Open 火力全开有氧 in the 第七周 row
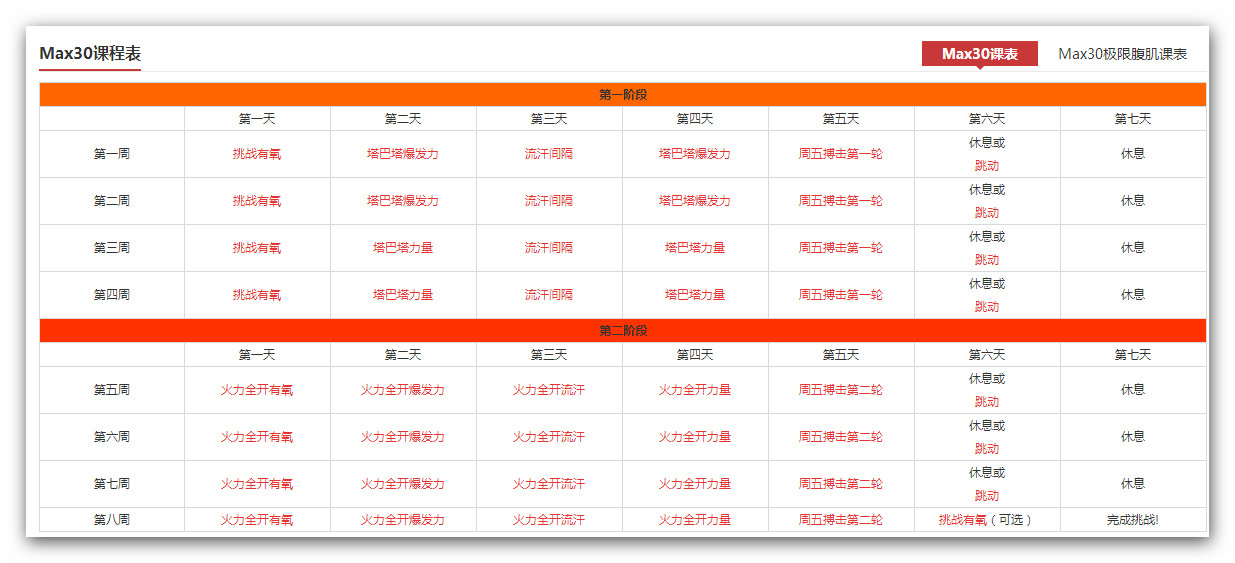1235x563 pixels. tap(257, 484)
